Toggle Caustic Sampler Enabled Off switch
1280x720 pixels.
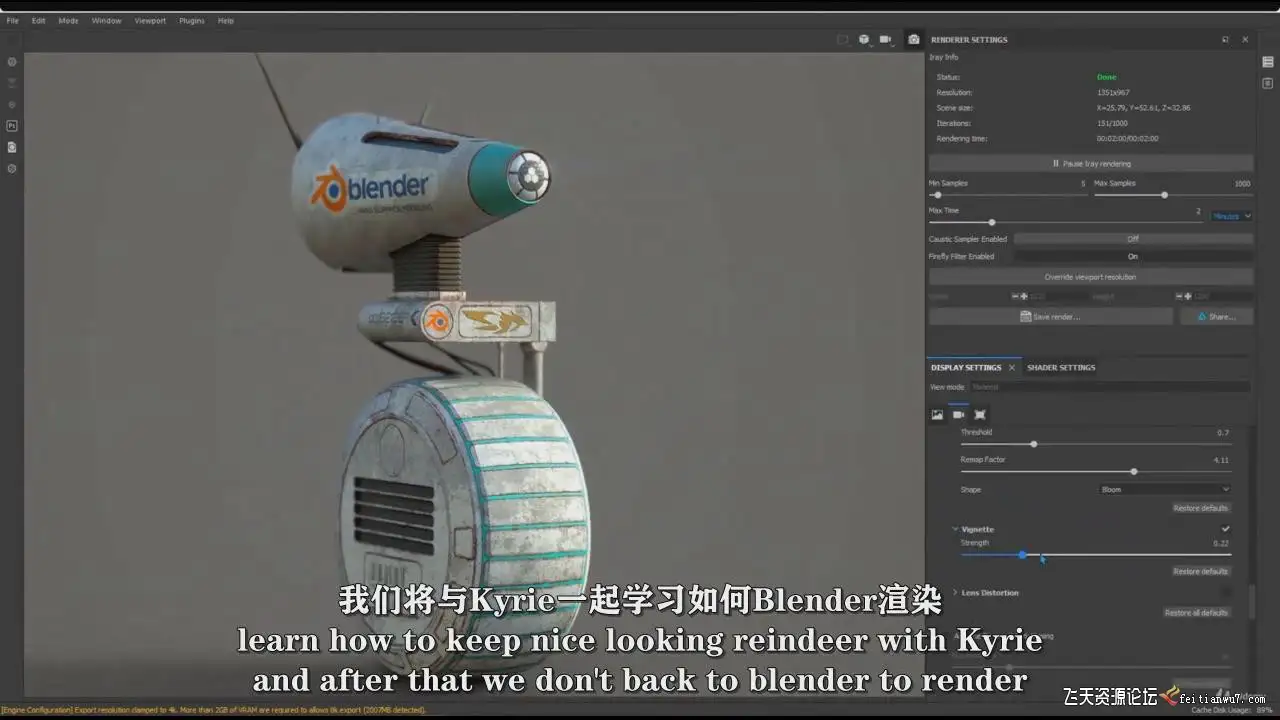click(1133, 239)
